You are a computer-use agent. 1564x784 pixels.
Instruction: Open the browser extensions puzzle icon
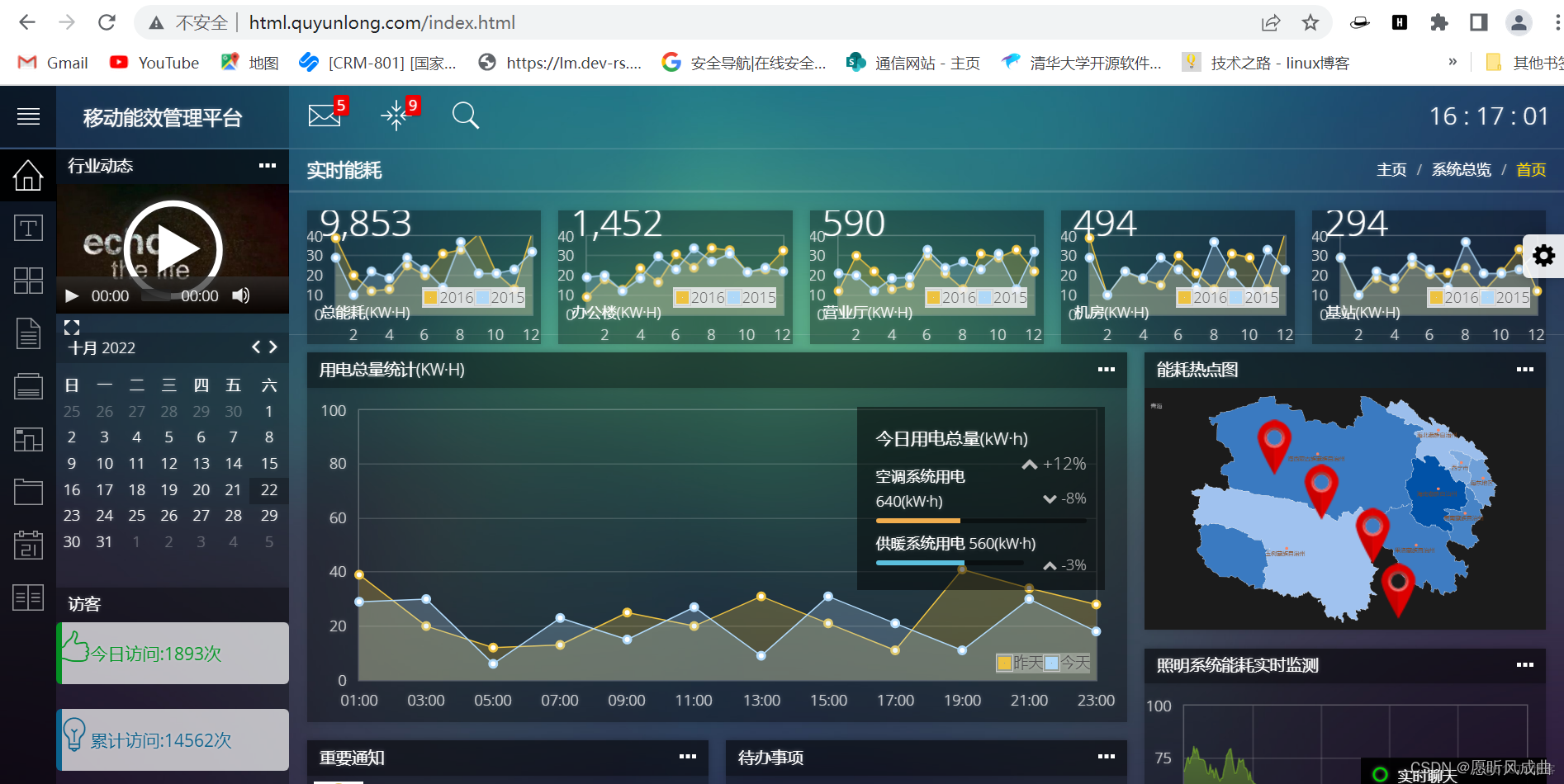point(1439,22)
